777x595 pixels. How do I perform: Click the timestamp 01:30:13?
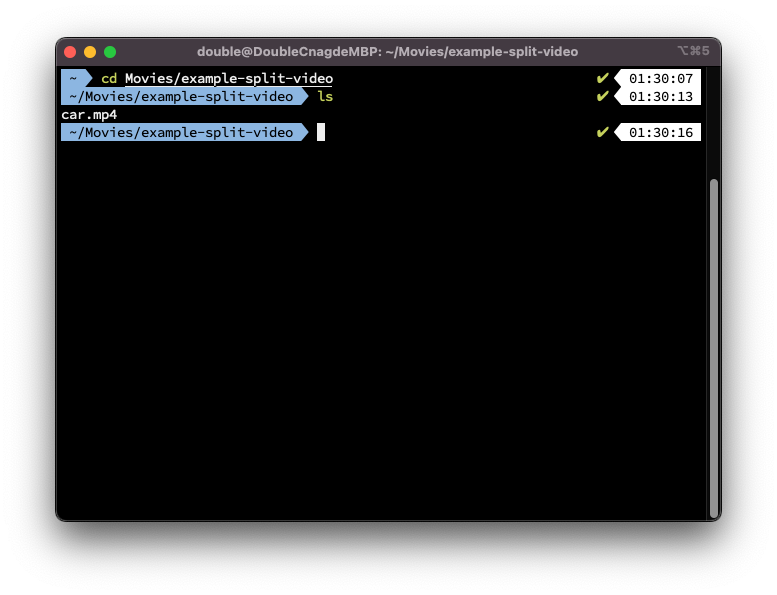coord(661,96)
